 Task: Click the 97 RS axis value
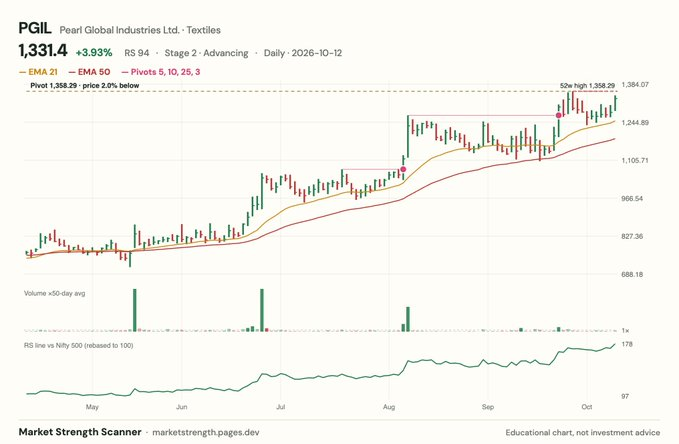(x=625, y=396)
